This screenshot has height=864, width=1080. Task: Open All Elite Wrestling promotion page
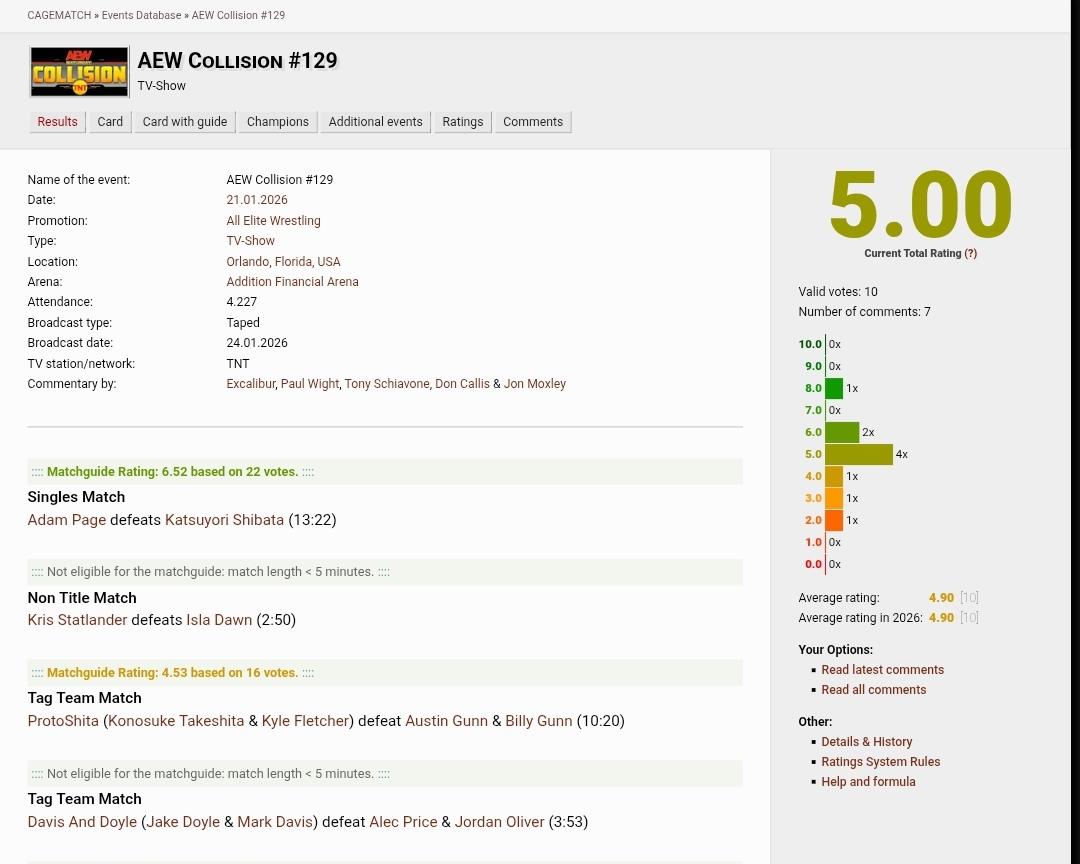pyautogui.click(x=273, y=220)
